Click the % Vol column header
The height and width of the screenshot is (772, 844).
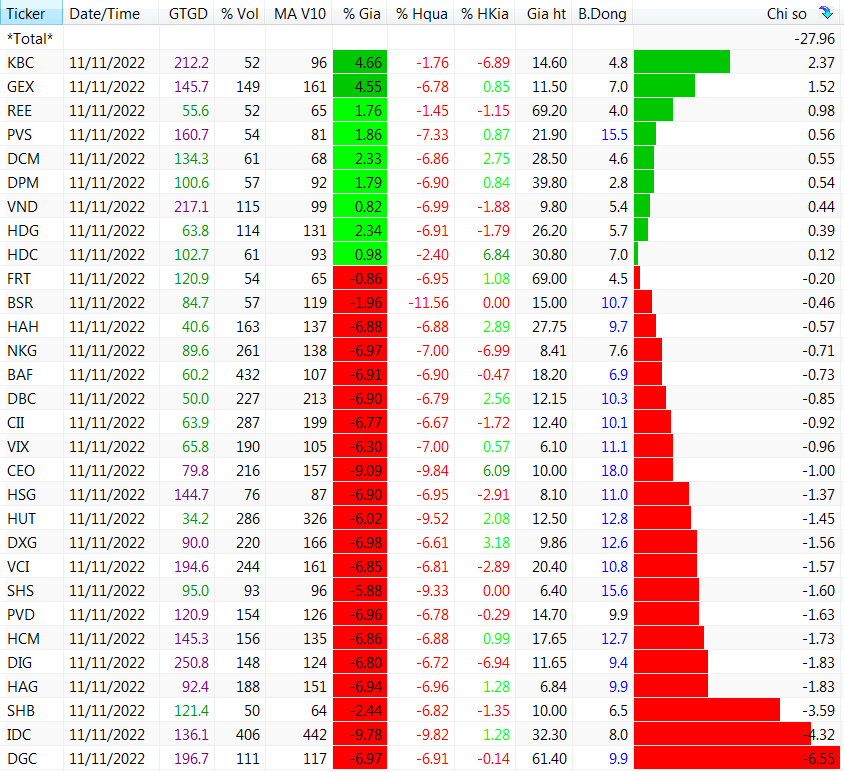point(240,13)
